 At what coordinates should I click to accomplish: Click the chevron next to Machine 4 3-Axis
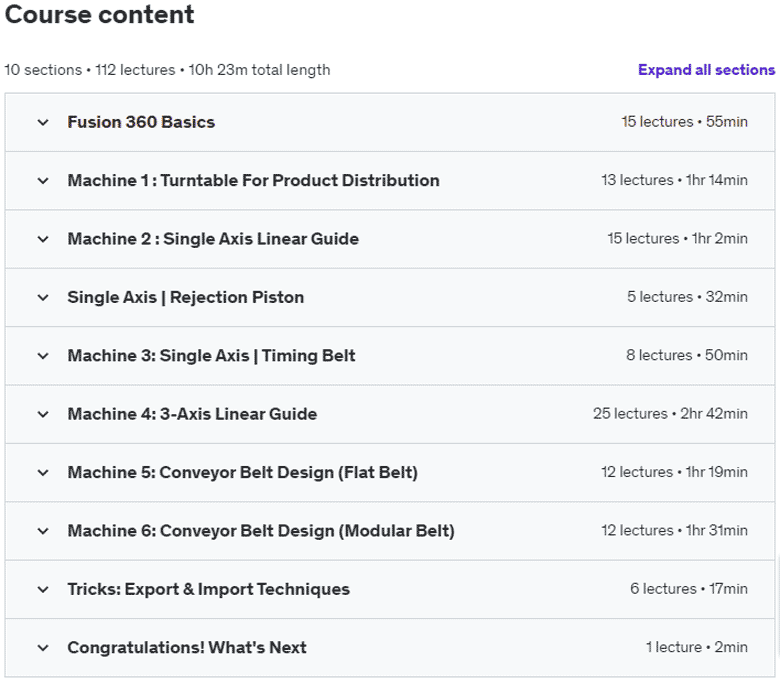pyautogui.click(x=42, y=414)
